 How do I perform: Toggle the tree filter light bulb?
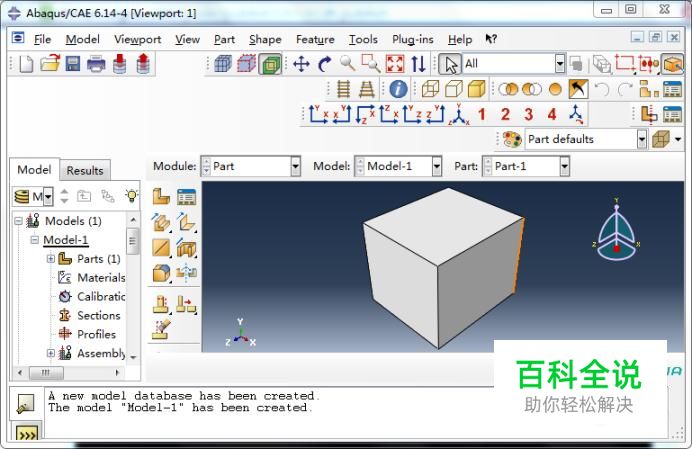coord(132,196)
